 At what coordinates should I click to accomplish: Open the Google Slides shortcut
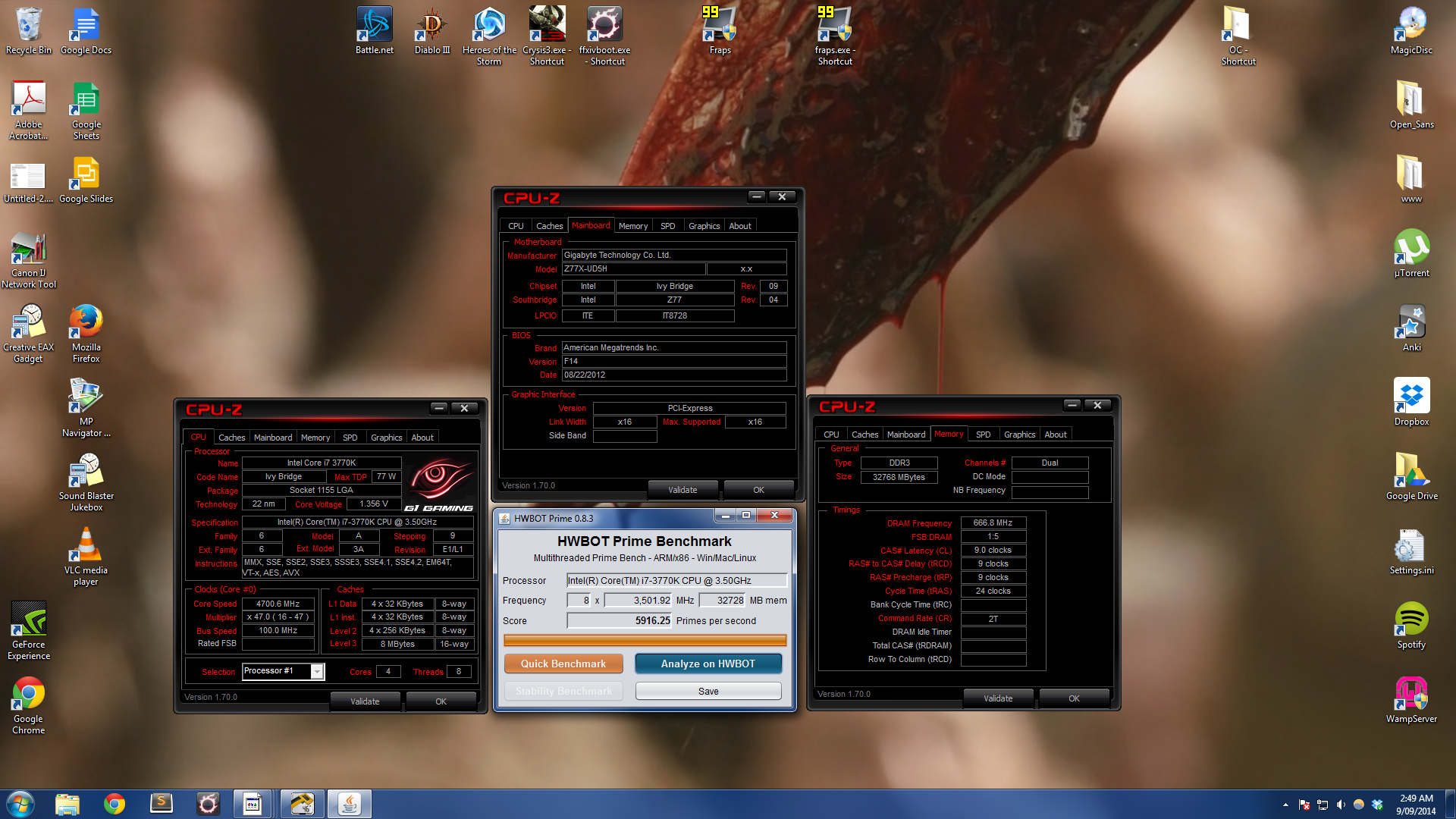tap(86, 180)
